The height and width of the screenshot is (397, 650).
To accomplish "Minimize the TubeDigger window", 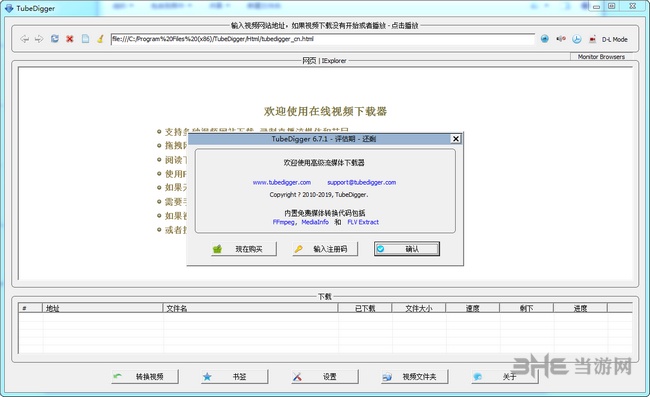I will click(x=597, y=7).
